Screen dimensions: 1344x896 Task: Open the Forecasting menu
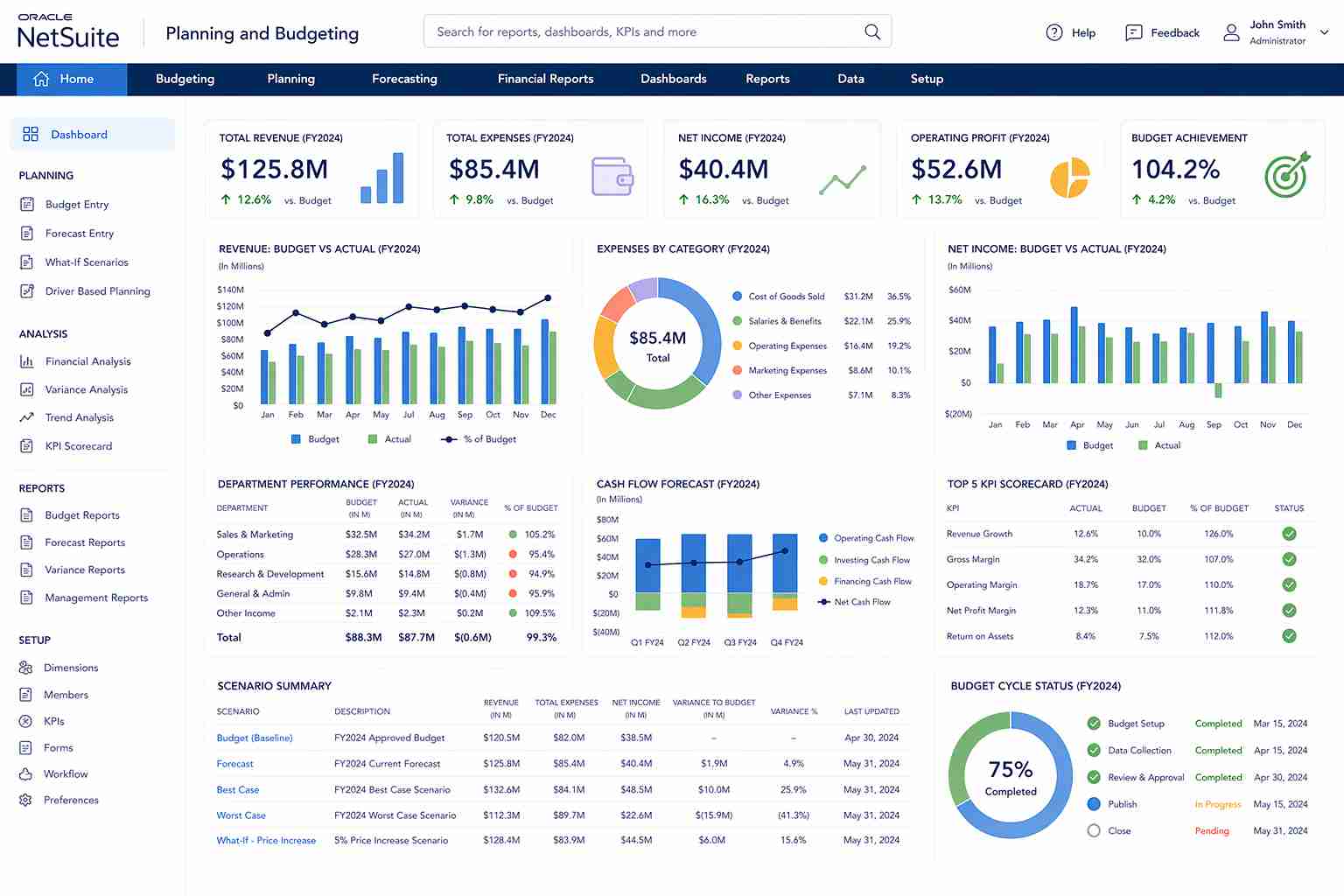click(x=404, y=79)
